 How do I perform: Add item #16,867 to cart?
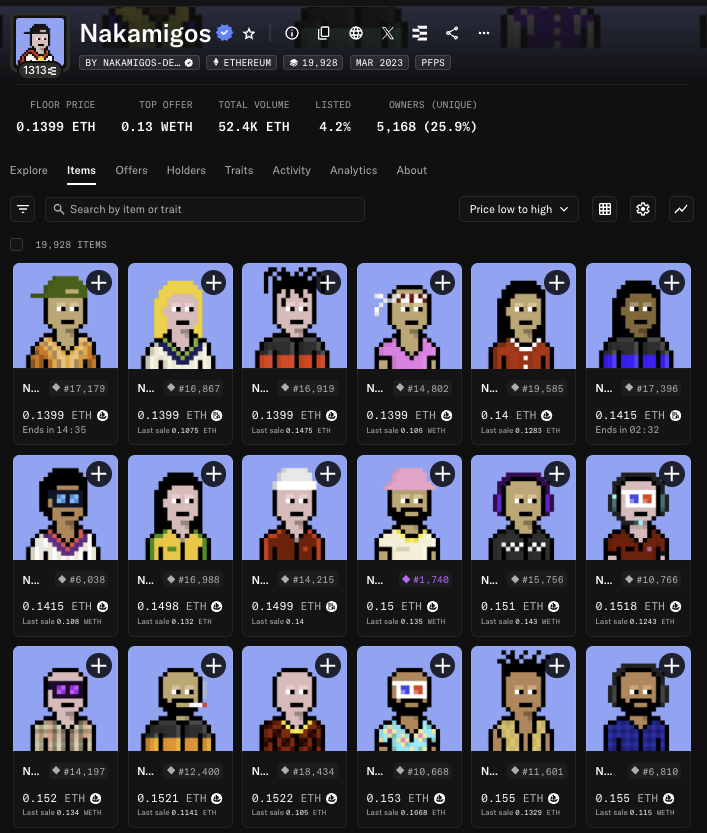[x=214, y=283]
